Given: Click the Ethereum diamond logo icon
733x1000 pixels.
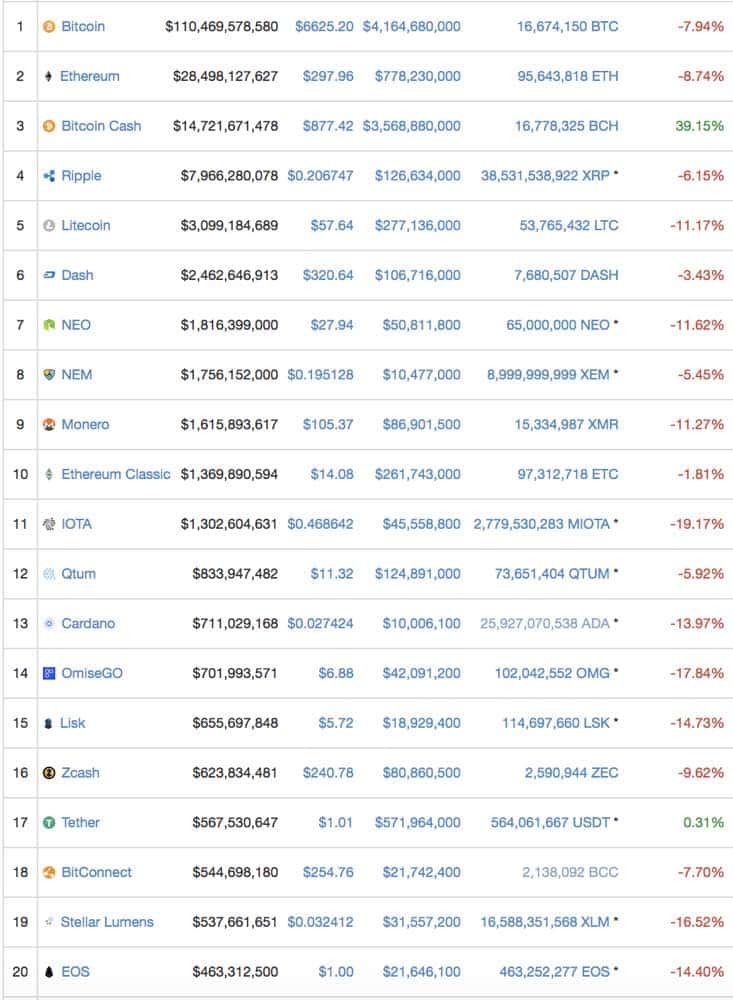Looking at the screenshot, I should click(x=49, y=76).
